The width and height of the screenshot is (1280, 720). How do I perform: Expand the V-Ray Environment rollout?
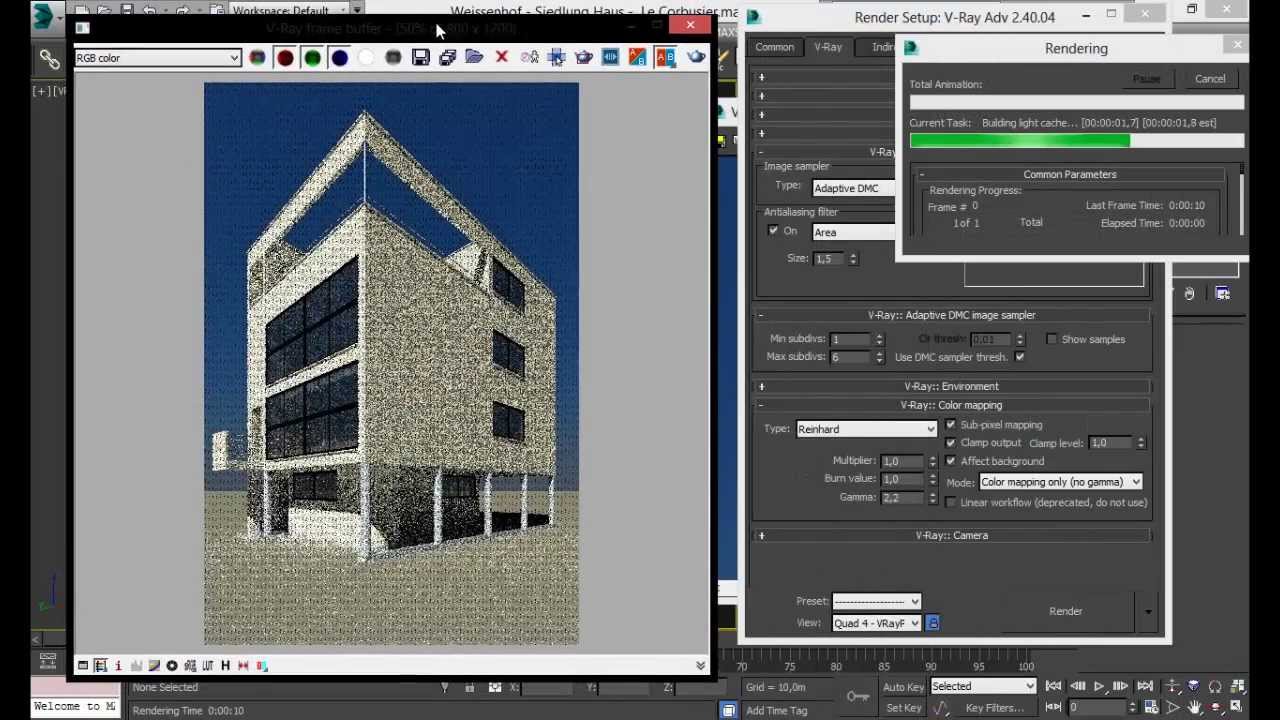coord(761,386)
